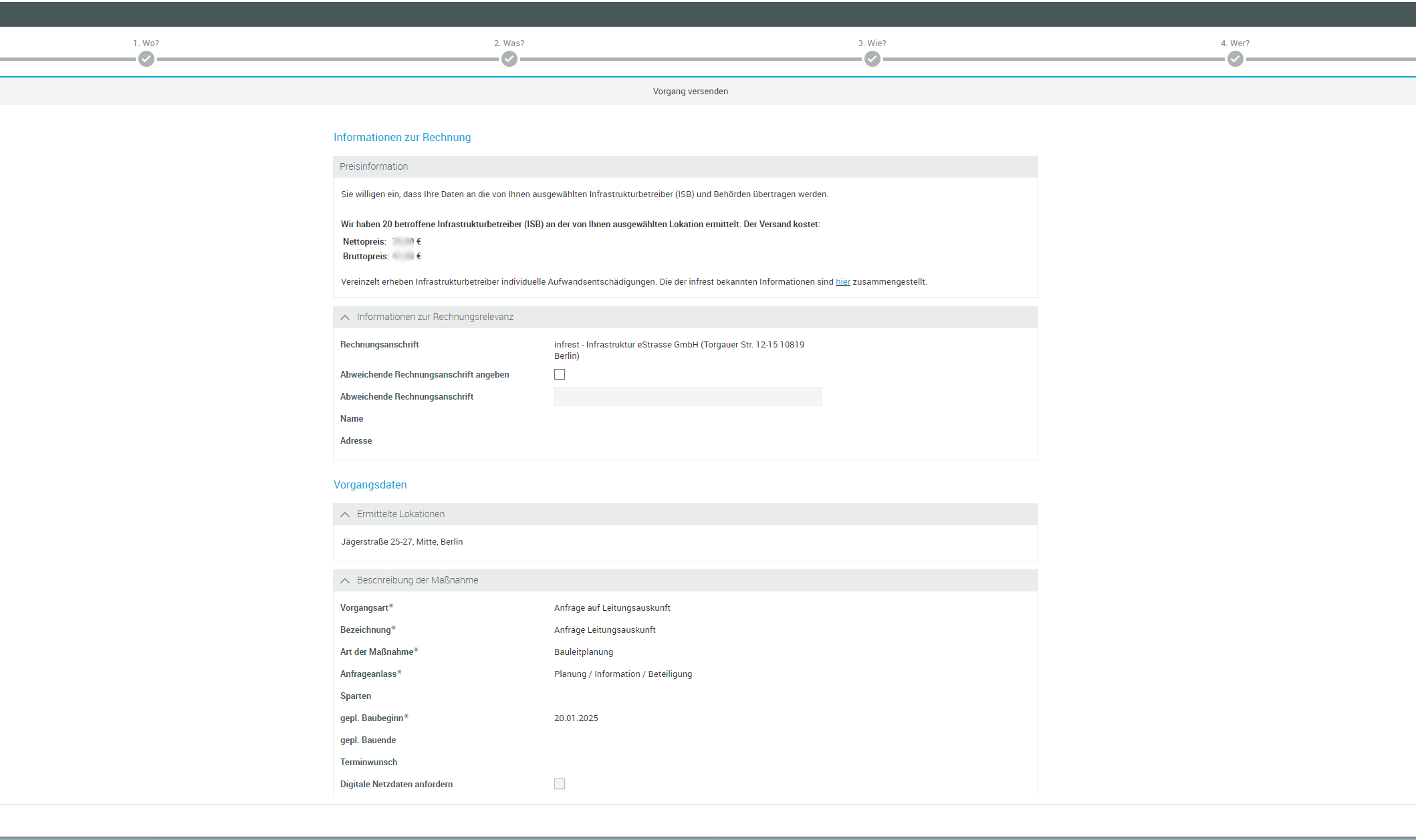
Task: Click the Informationen zur Rechnung heading
Action: coord(402,137)
